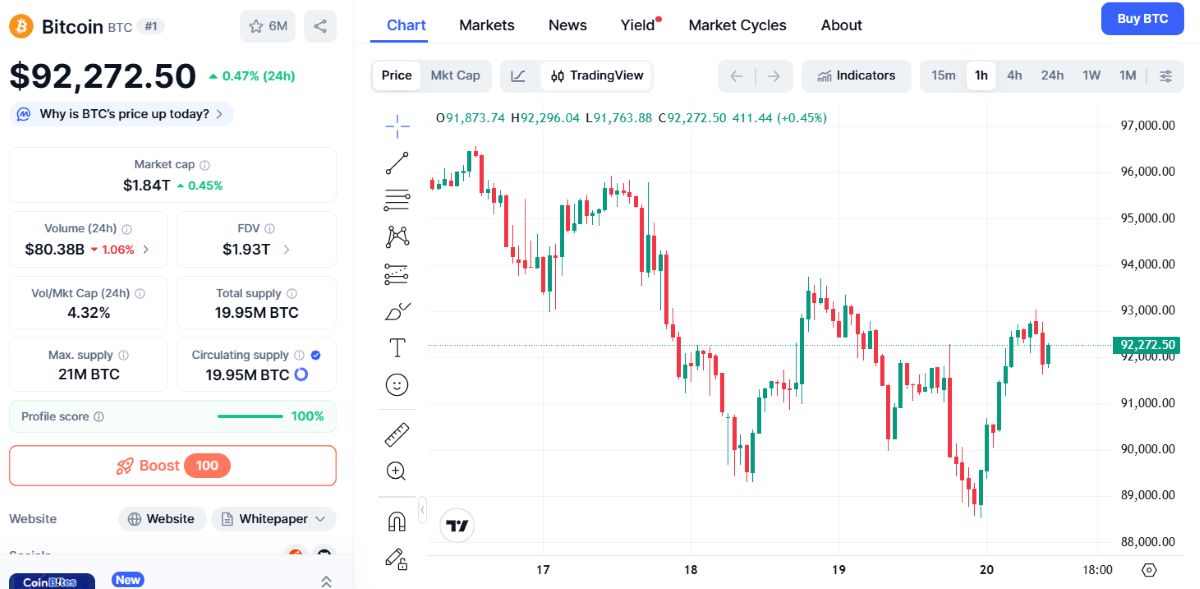Select the 4h timeframe interval
This screenshot has height=589, width=1200.
(x=1014, y=75)
